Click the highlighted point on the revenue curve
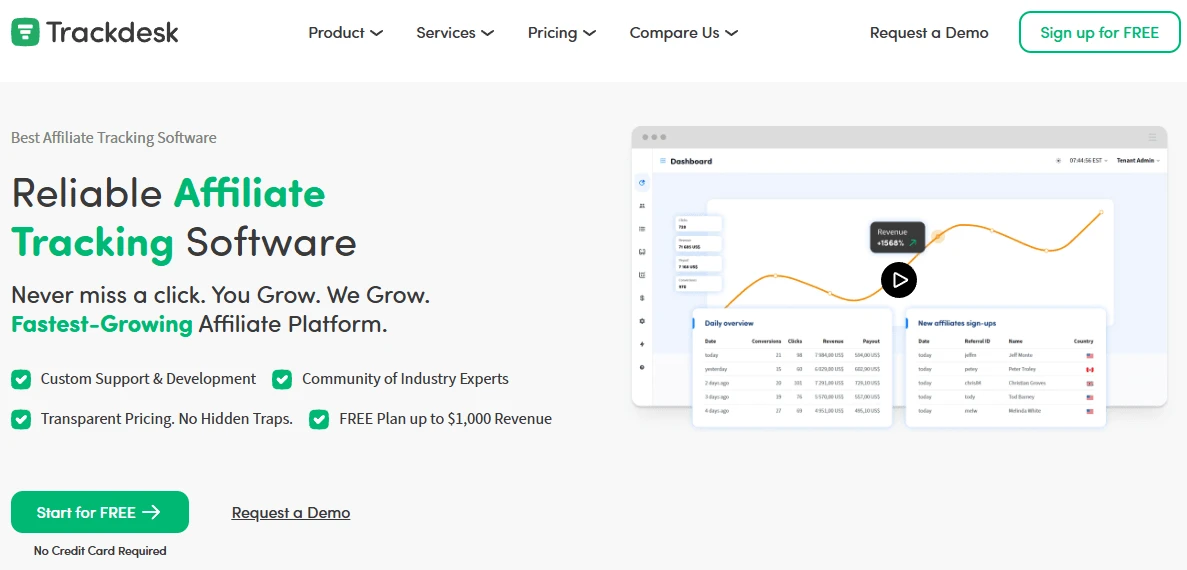The image size is (1187, 570). tap(938, 237)
